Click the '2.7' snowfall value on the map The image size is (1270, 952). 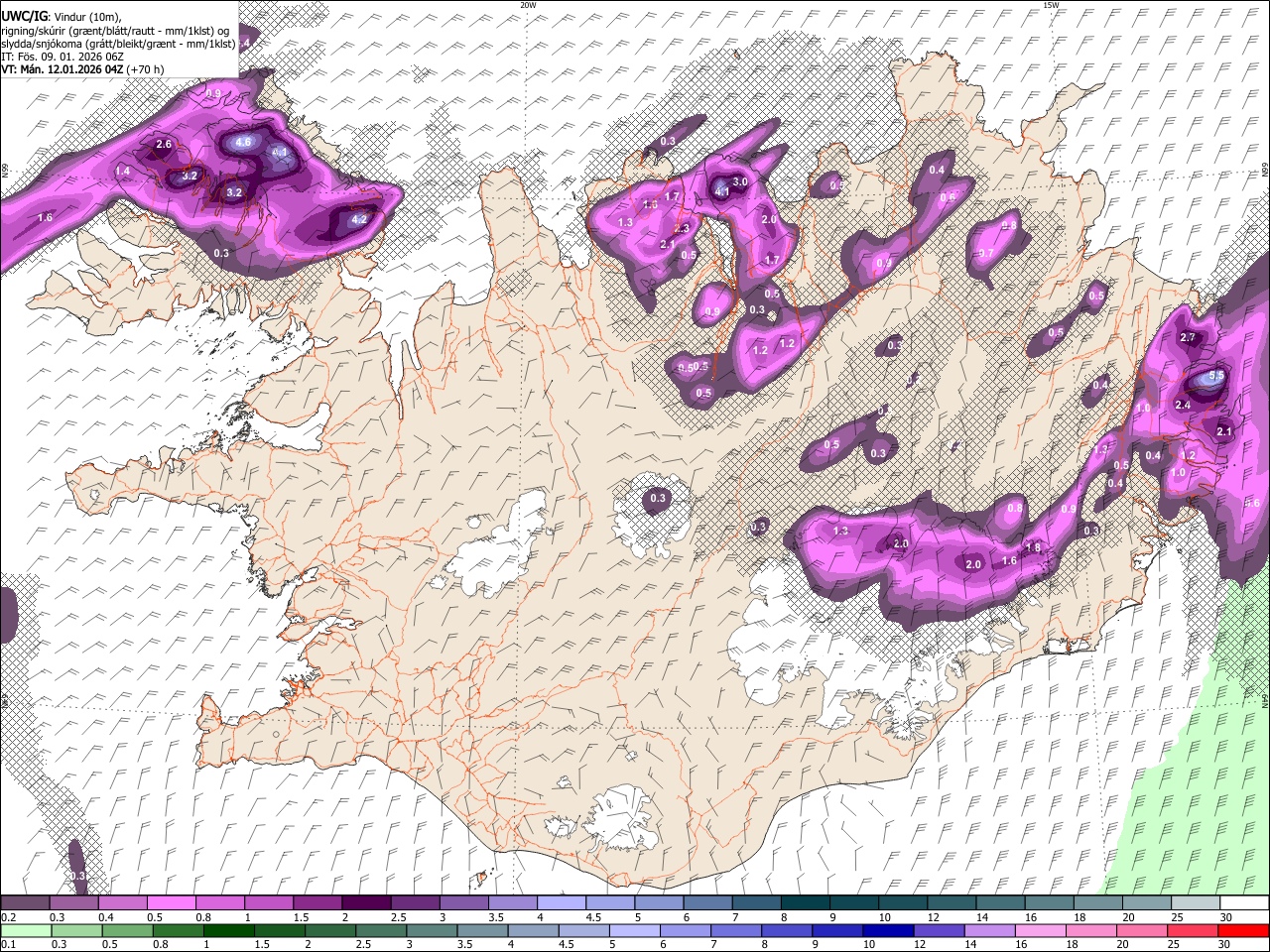coord(1188,338)
